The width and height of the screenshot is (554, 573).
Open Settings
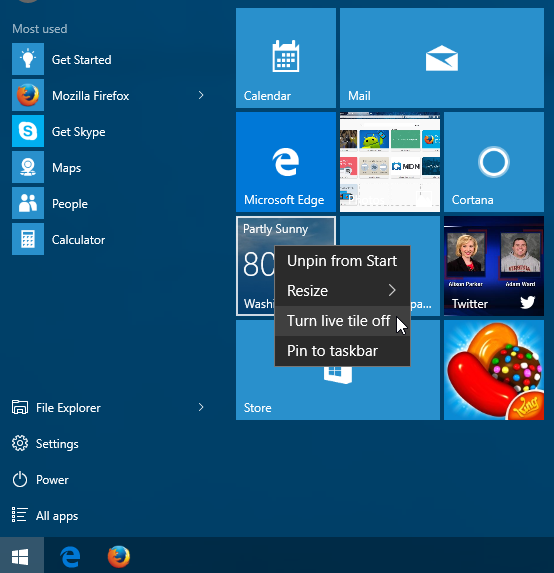coord(45,444)
